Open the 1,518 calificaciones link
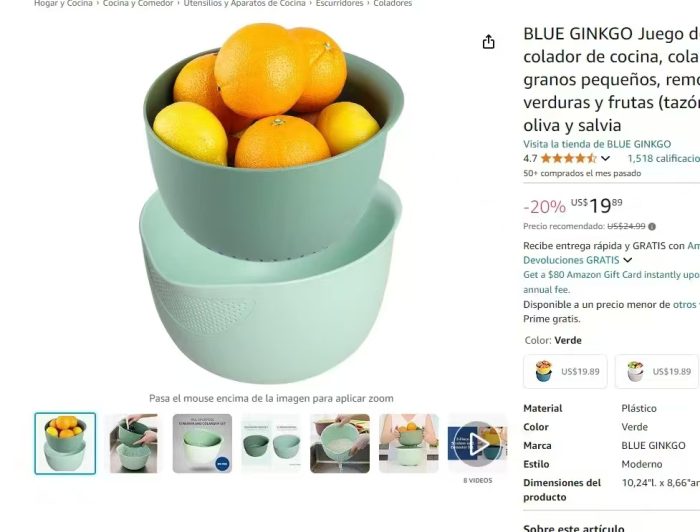700x532 pixels. (663, 158)
